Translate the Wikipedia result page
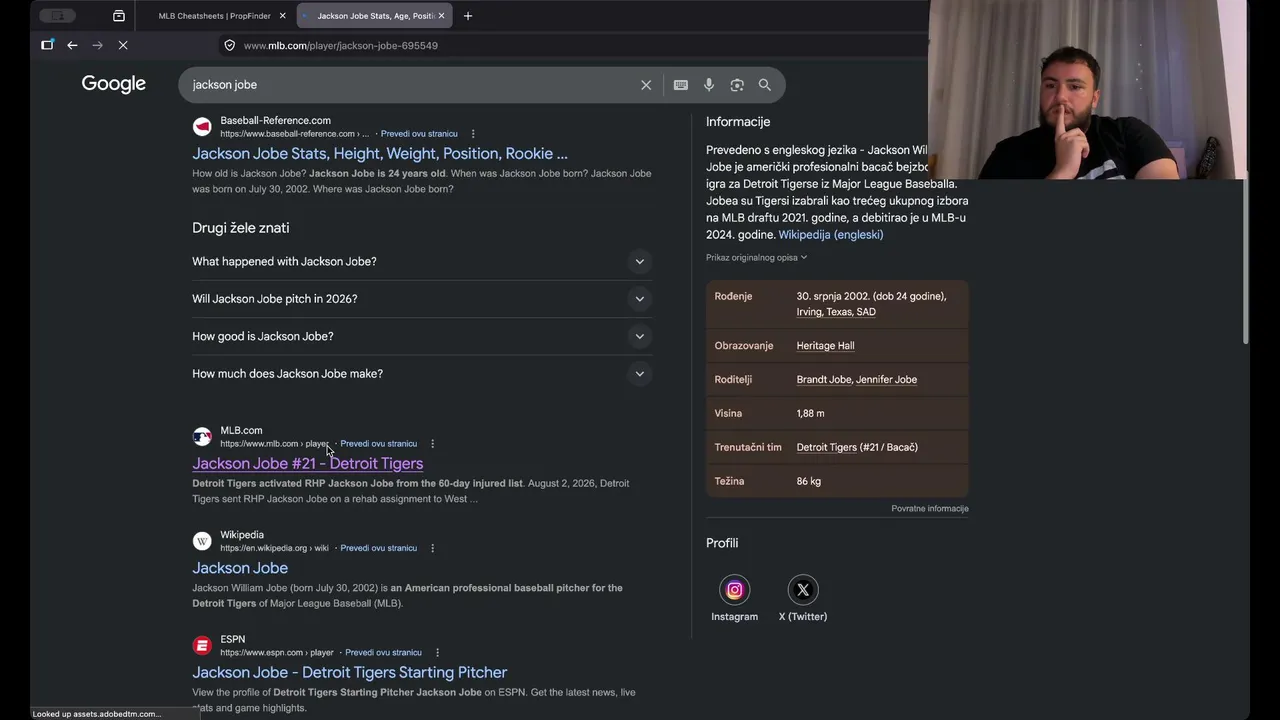The image size is (1280, 720). (x=379, y=548)
